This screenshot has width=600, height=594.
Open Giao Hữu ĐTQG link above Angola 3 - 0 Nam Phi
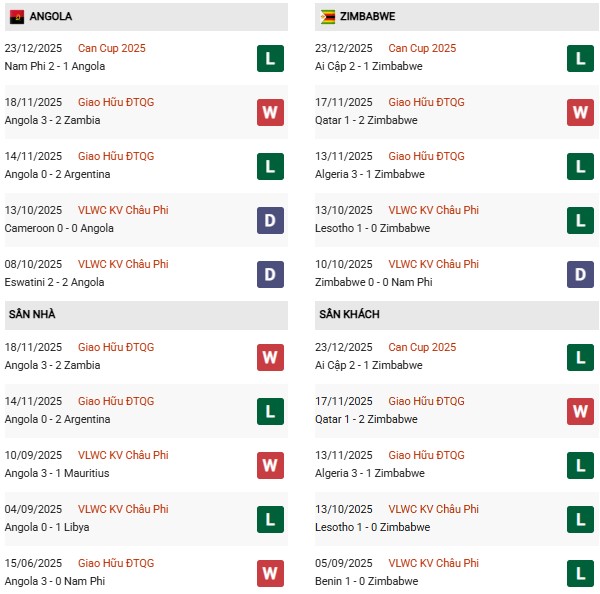click(x=116, y=563)
